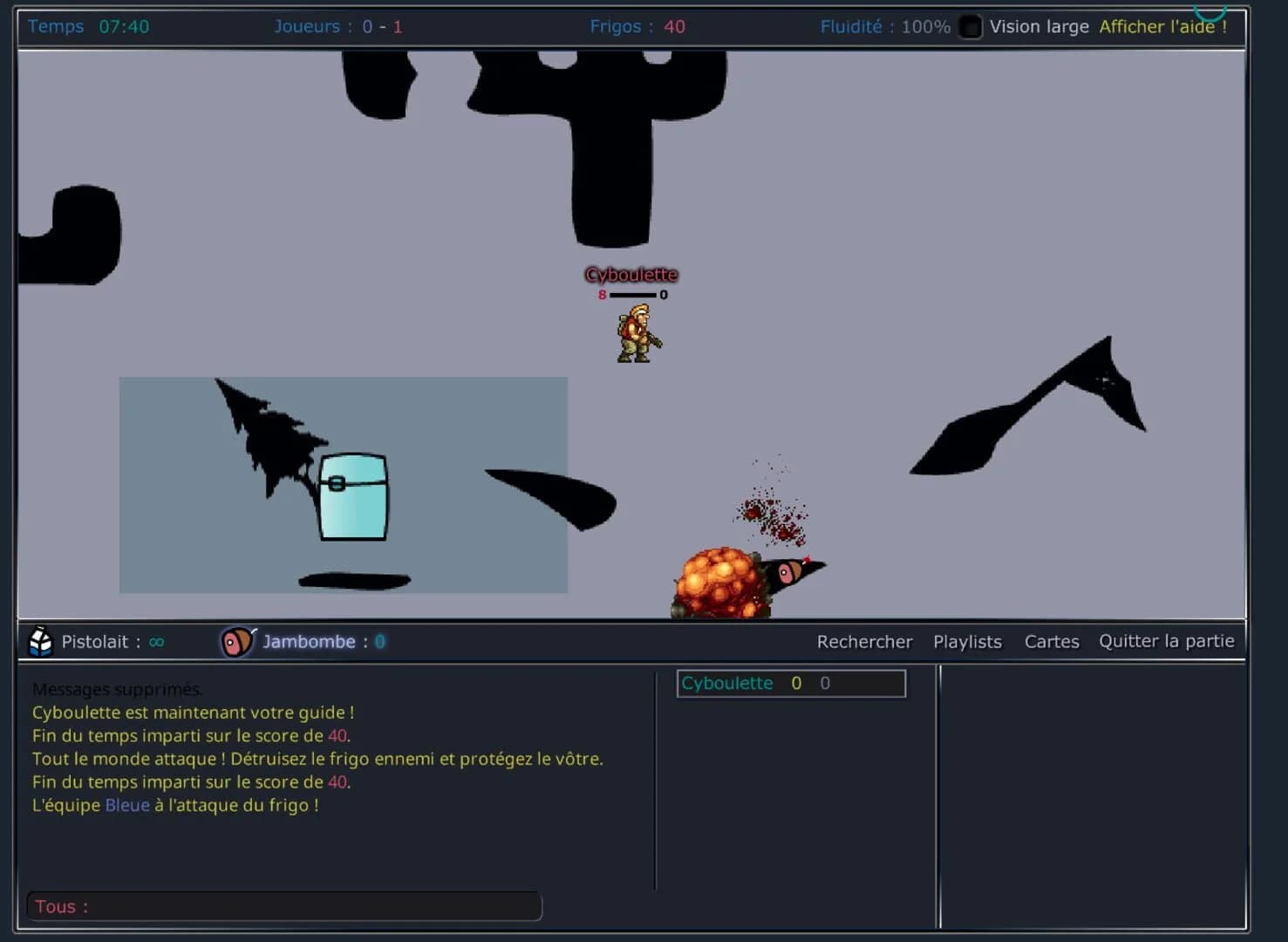Click the Fluidité 100% indicator
Screen dimensions: 1288x942
pyautogui.click(x=883, y=26)
